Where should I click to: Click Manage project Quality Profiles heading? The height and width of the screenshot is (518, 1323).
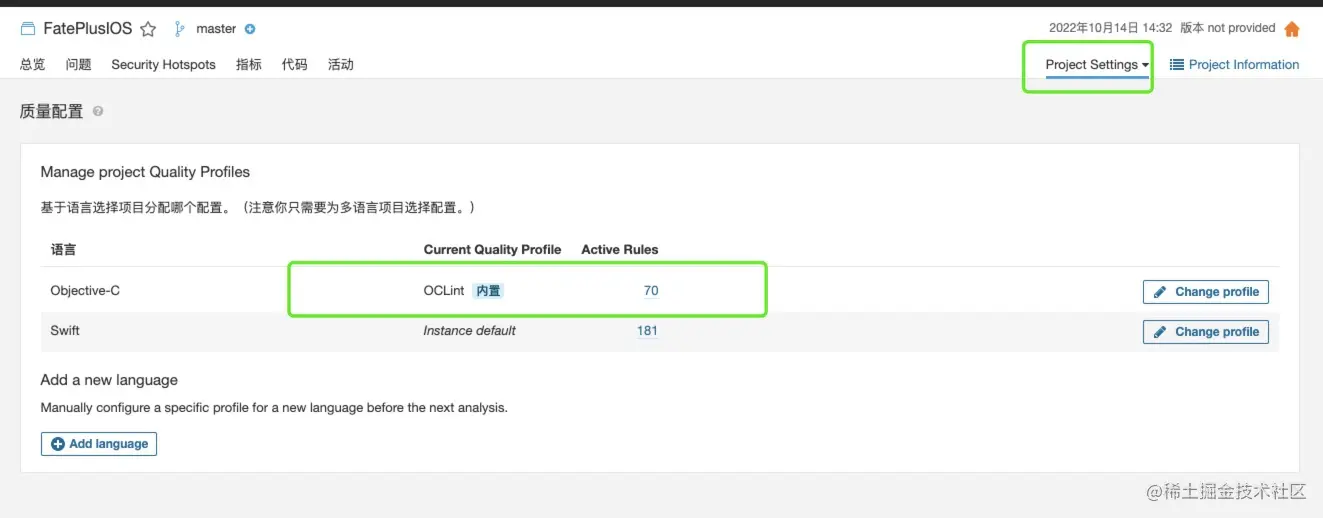pos(145,172)
